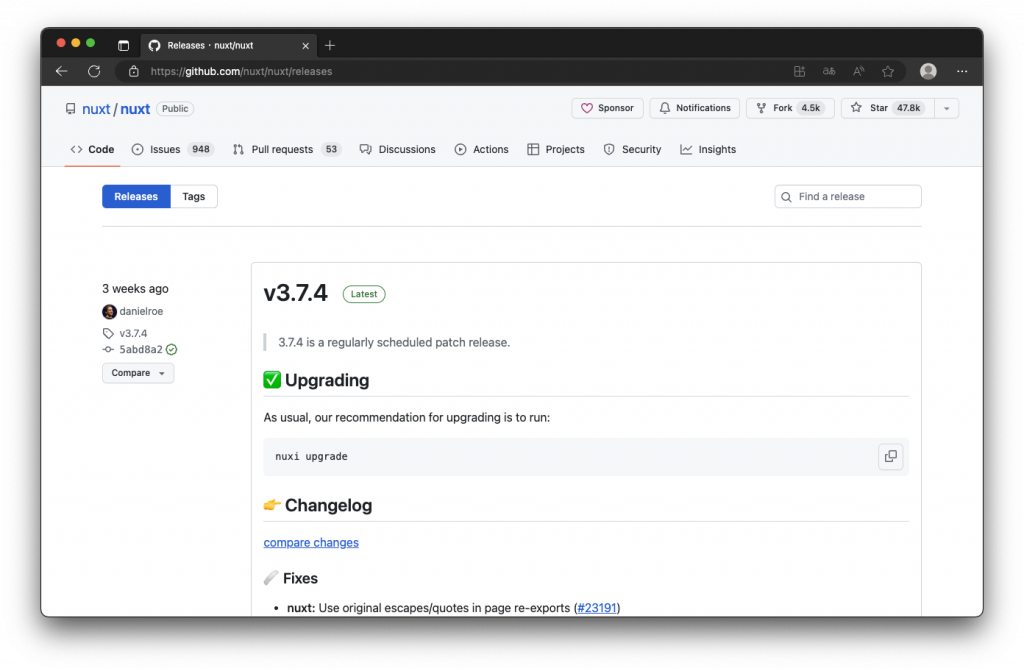Add page to favorites with star icon
The image size is (1024, 671).
(x=888, y=71)
